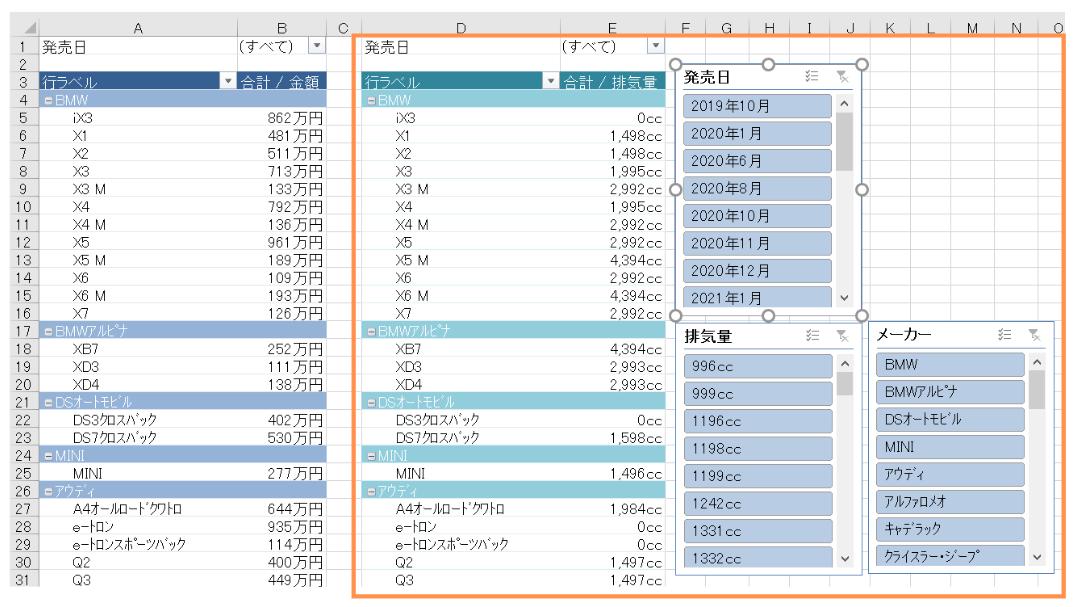1075x607 pixels.
Task: Toggle the 1196cc item in the 排気量 slicer
Action: pyautogui.click(x=758, y=421)
